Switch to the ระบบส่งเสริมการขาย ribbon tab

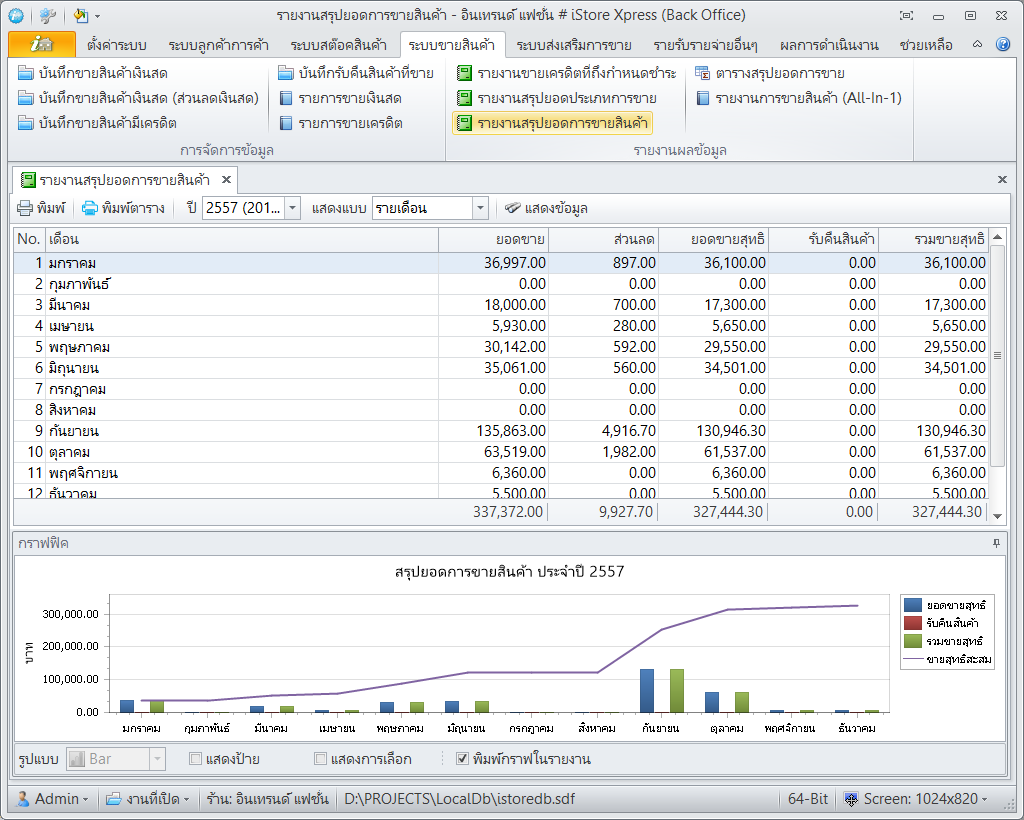[x=573, y=45]
